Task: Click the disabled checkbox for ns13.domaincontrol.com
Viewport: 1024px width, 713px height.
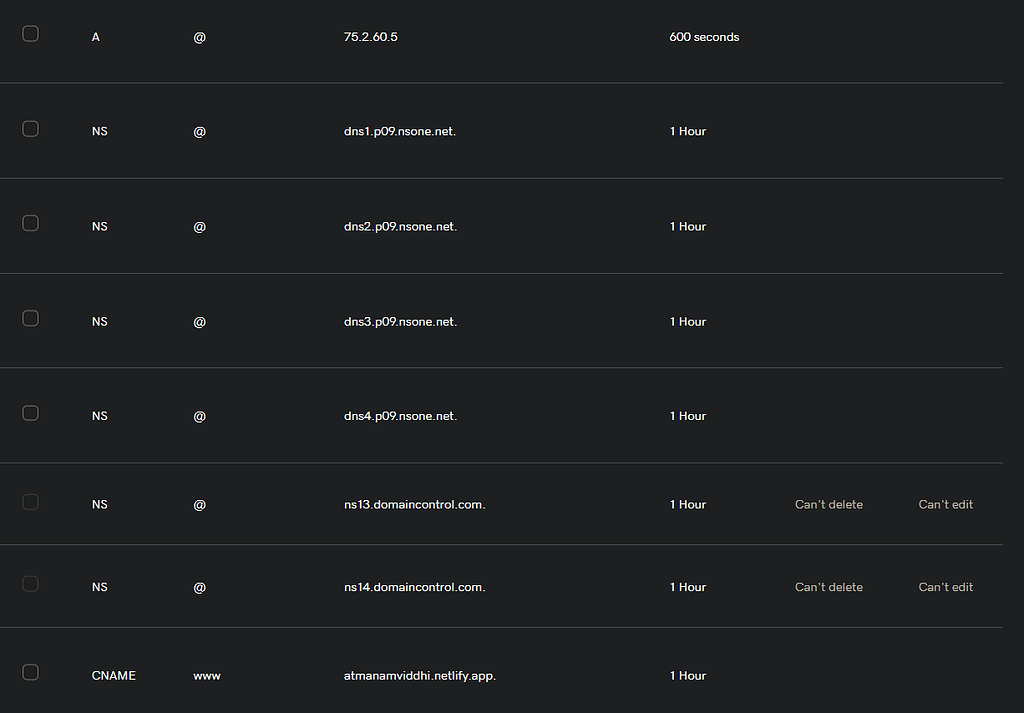Action: [x=30, y=502]
